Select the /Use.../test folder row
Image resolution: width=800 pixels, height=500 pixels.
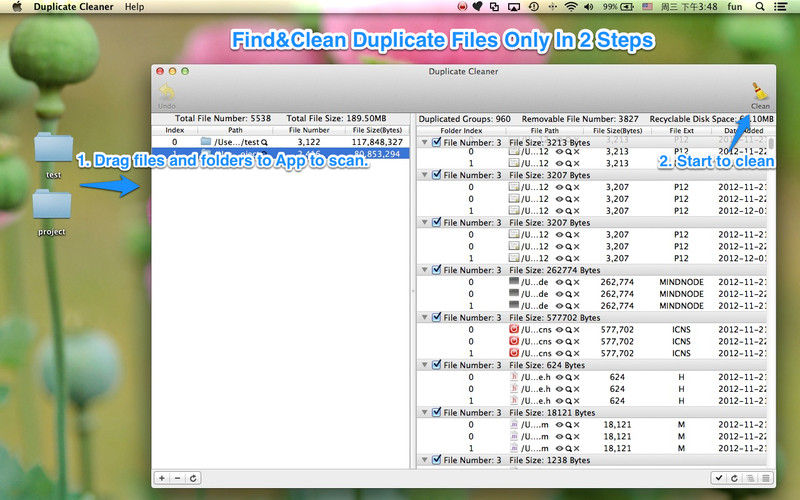pyautogui.click(x=281, y=142)
